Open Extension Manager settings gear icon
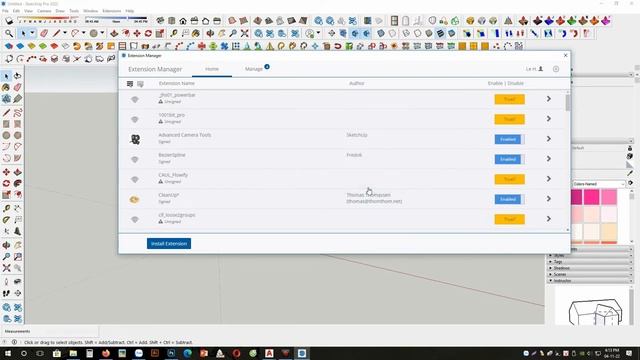Viewport: 640px width, 360px height. (556, 69)
